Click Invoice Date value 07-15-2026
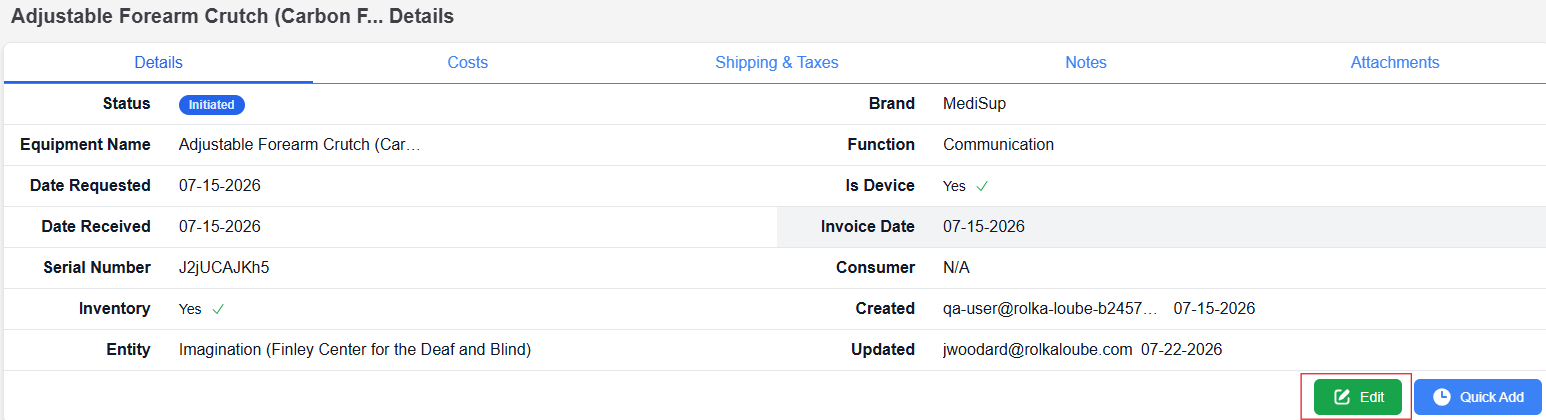The height and width of the screenshot is (420, 1546). (x=984, y=227)
